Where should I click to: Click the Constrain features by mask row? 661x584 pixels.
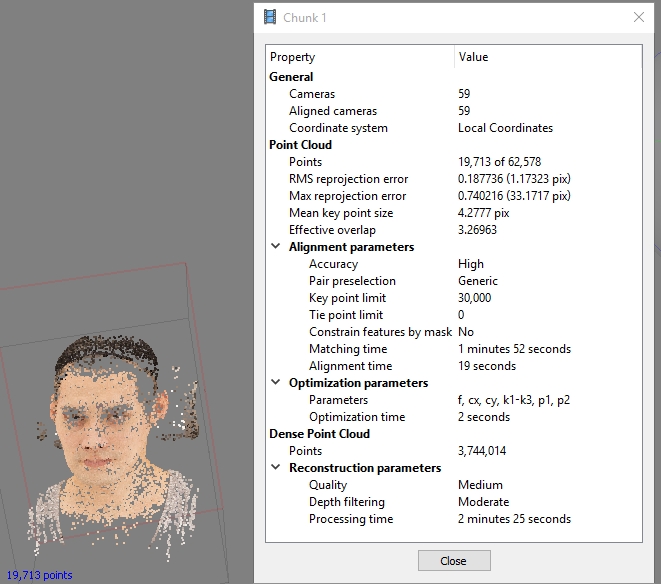pos(380,332)
